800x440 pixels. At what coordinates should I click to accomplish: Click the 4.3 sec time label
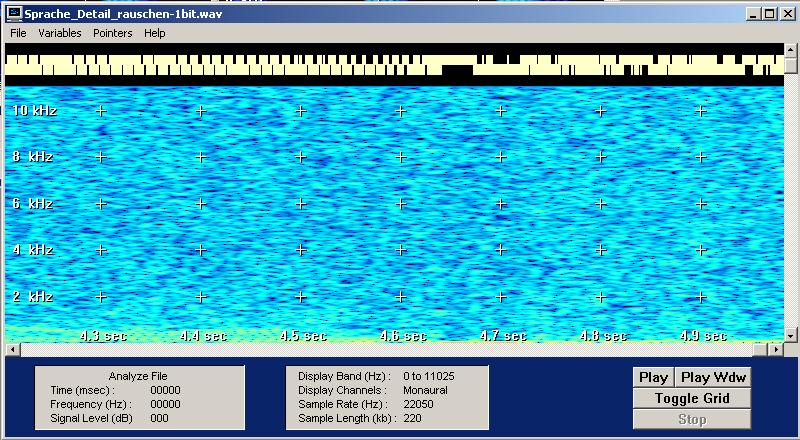click(103, 336)
